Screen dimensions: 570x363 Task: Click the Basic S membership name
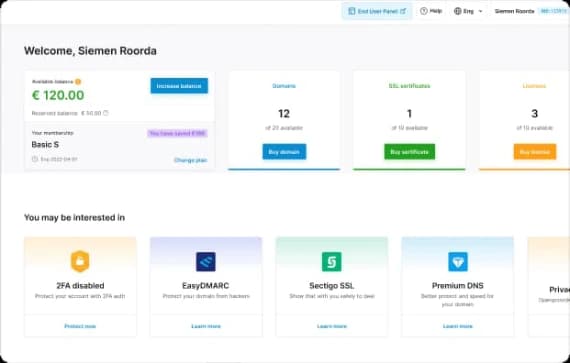click(45, 145)
